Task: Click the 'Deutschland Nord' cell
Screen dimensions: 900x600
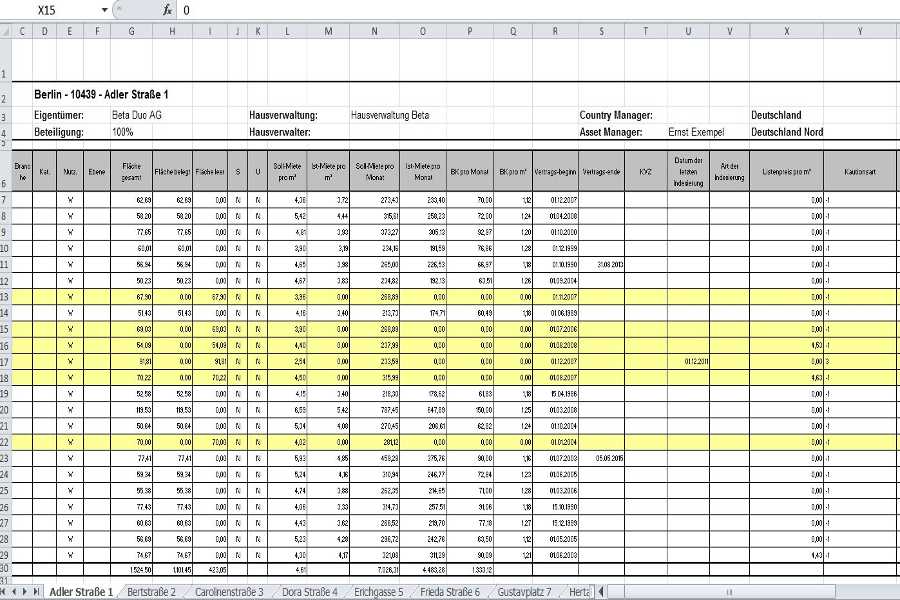Action: [x=787, y=132]
